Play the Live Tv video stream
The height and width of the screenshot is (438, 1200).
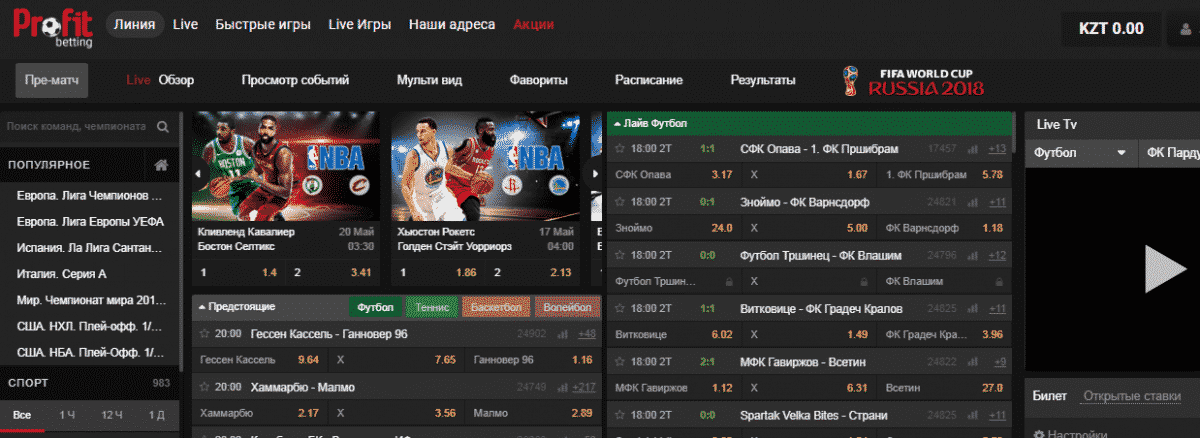(1164, 267)
